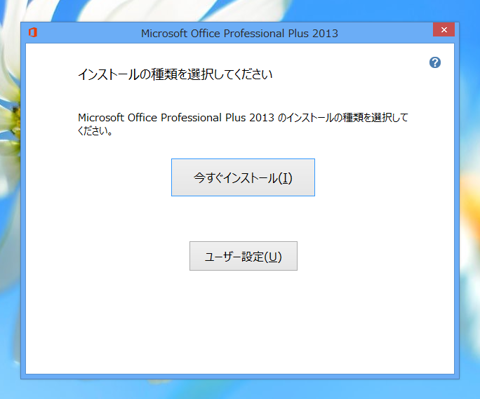
Task: Click the description paragraph starting with Microsoft Office Professional Plus 2013 の
Action: coord(243,124)
